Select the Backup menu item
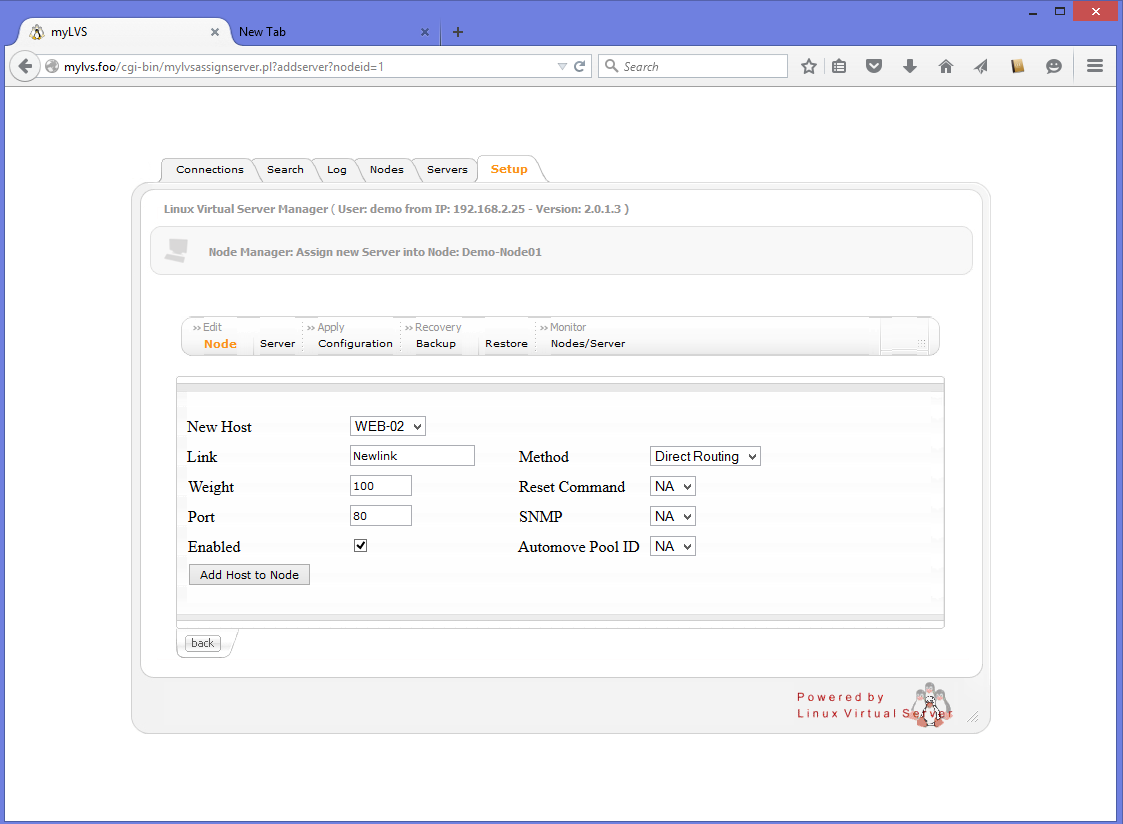The height and width of the screenshot is (824, 1123). pos(436,344)
